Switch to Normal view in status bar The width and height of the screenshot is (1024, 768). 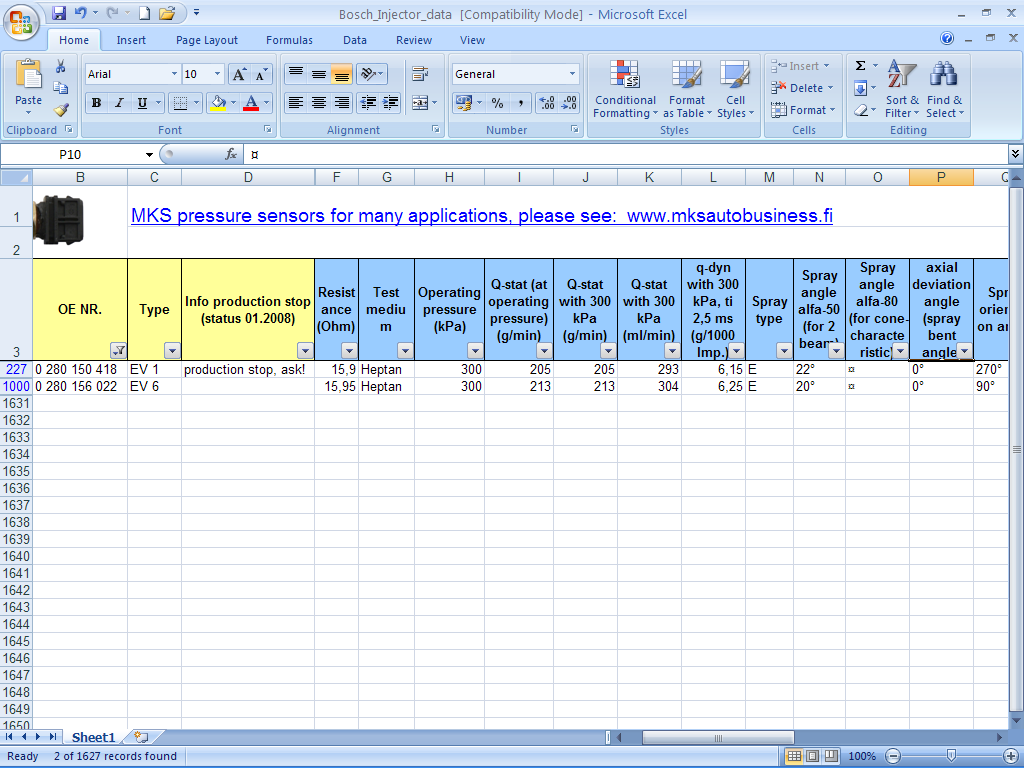794,756
